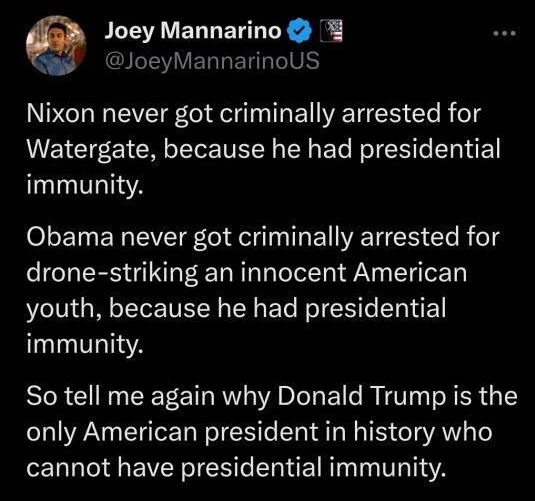Select the paragraph about Nixon and Watergate

point(263,149)
